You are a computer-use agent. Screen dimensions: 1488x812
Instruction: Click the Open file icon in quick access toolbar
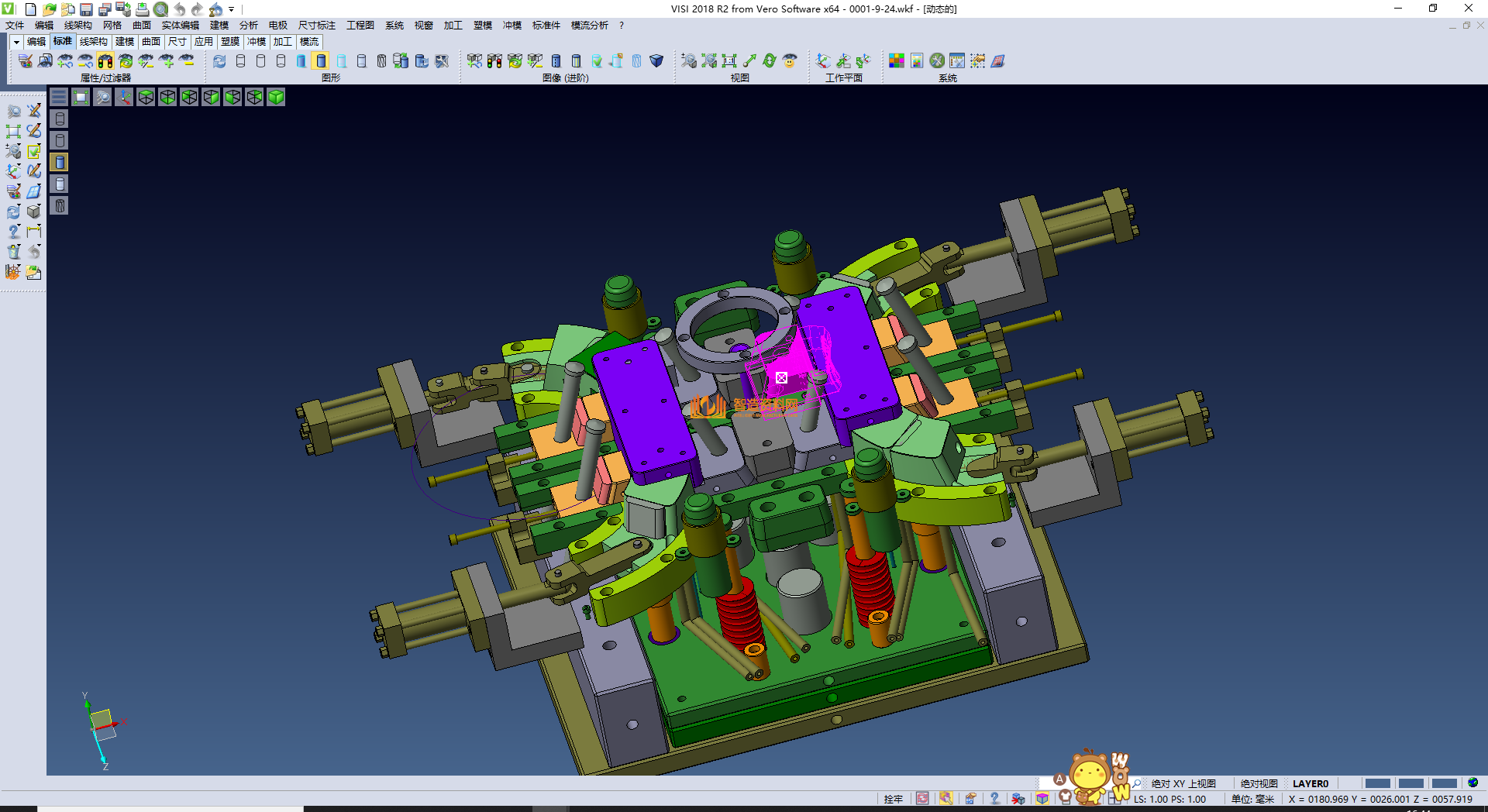tap(49, 9)
